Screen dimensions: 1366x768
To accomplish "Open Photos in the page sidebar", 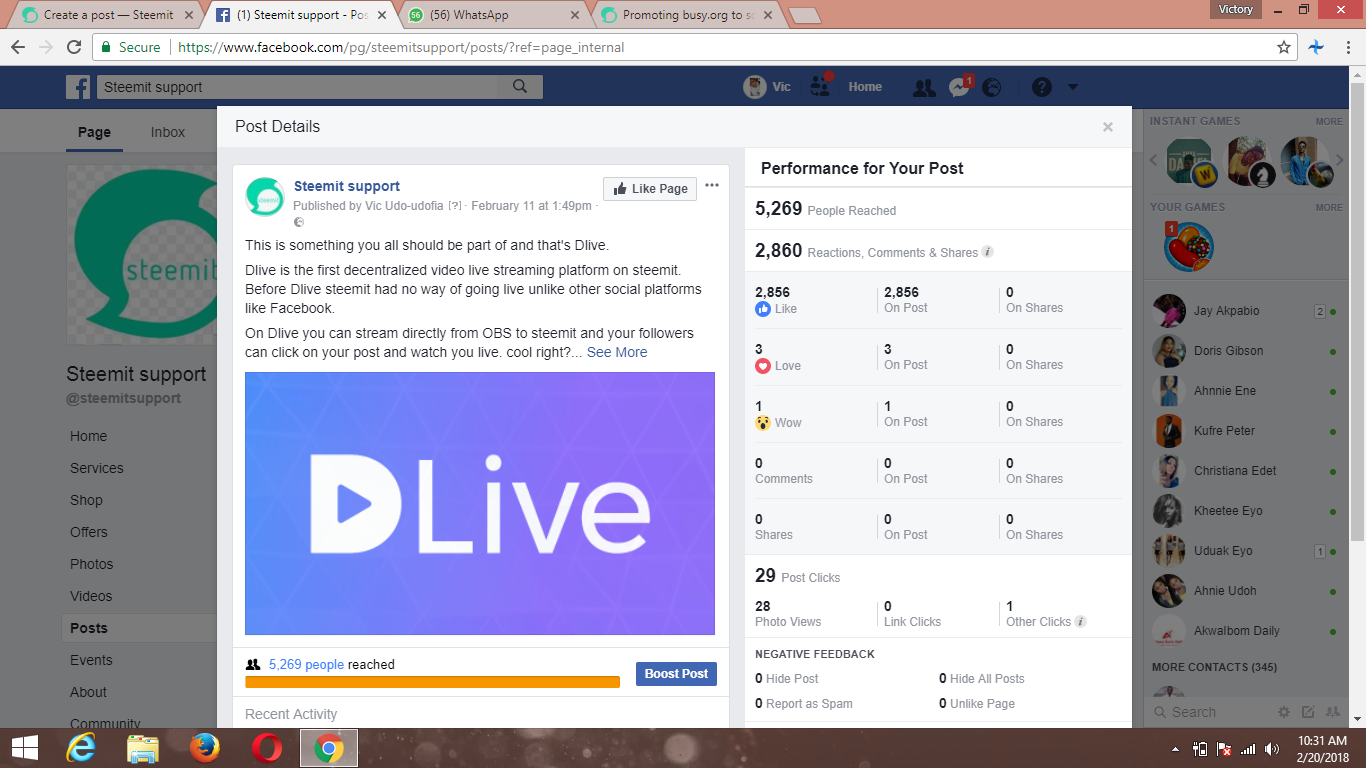I will [92, 564].
